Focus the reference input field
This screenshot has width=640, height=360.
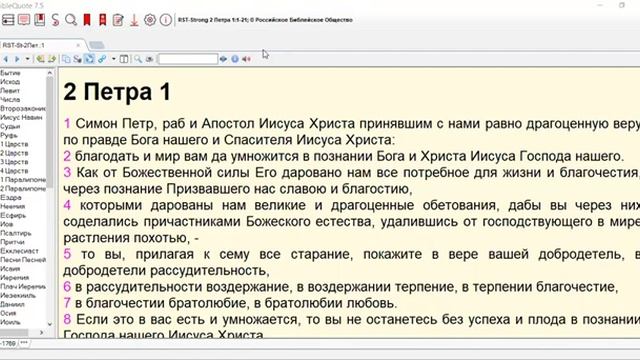[188, 59]
